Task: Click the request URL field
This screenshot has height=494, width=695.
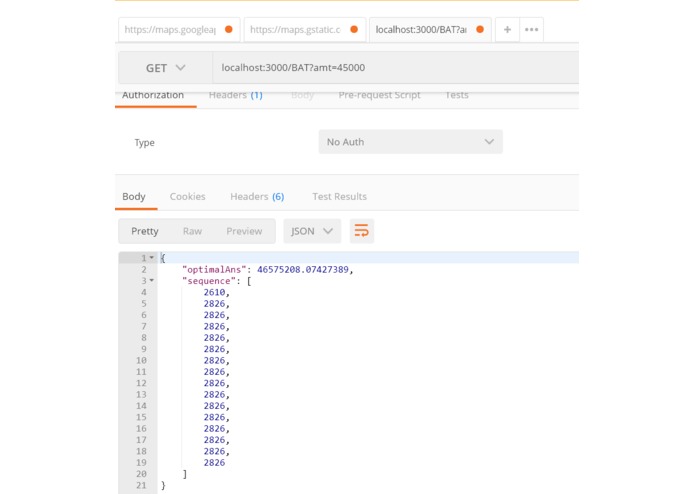Action: [x=395, y=68]
